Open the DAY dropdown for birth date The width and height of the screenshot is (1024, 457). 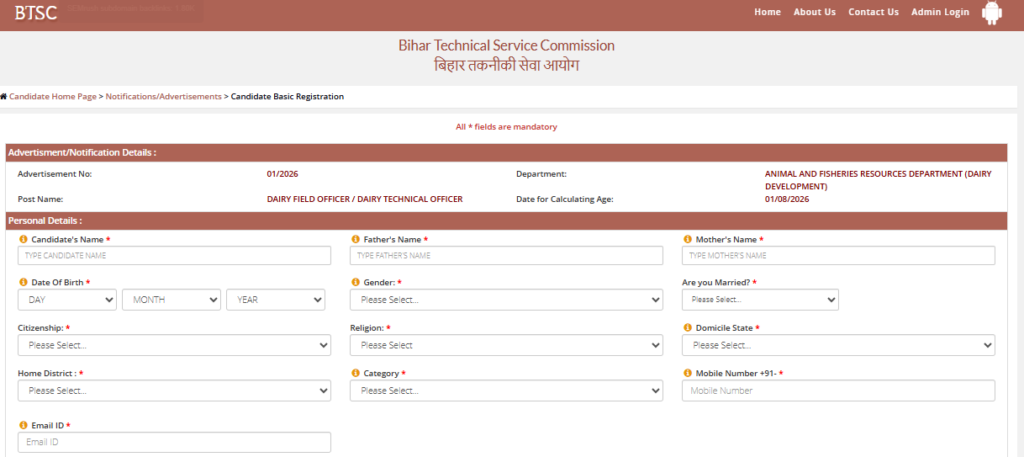pyautogui.click(x=67, y=299)
